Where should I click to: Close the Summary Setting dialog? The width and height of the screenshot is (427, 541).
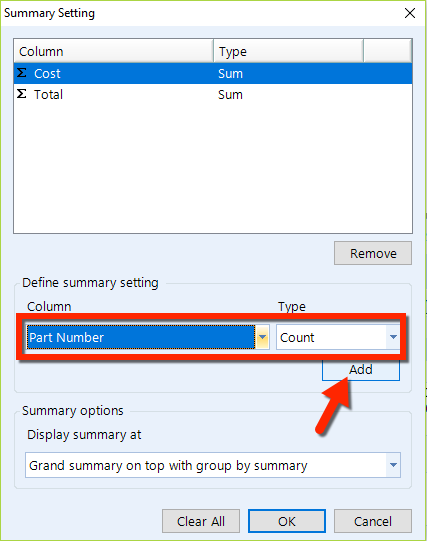pos(409,13)
